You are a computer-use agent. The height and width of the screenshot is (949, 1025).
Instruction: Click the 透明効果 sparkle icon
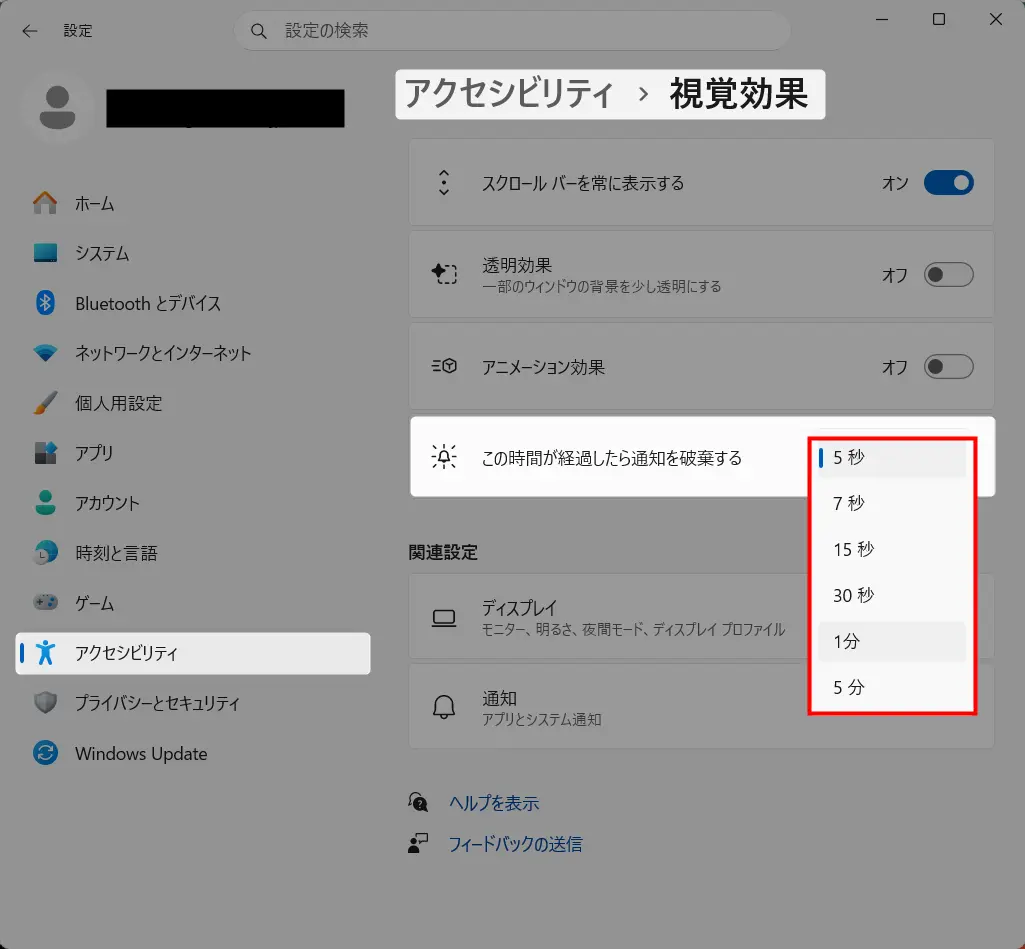click(x=445, y=274)
